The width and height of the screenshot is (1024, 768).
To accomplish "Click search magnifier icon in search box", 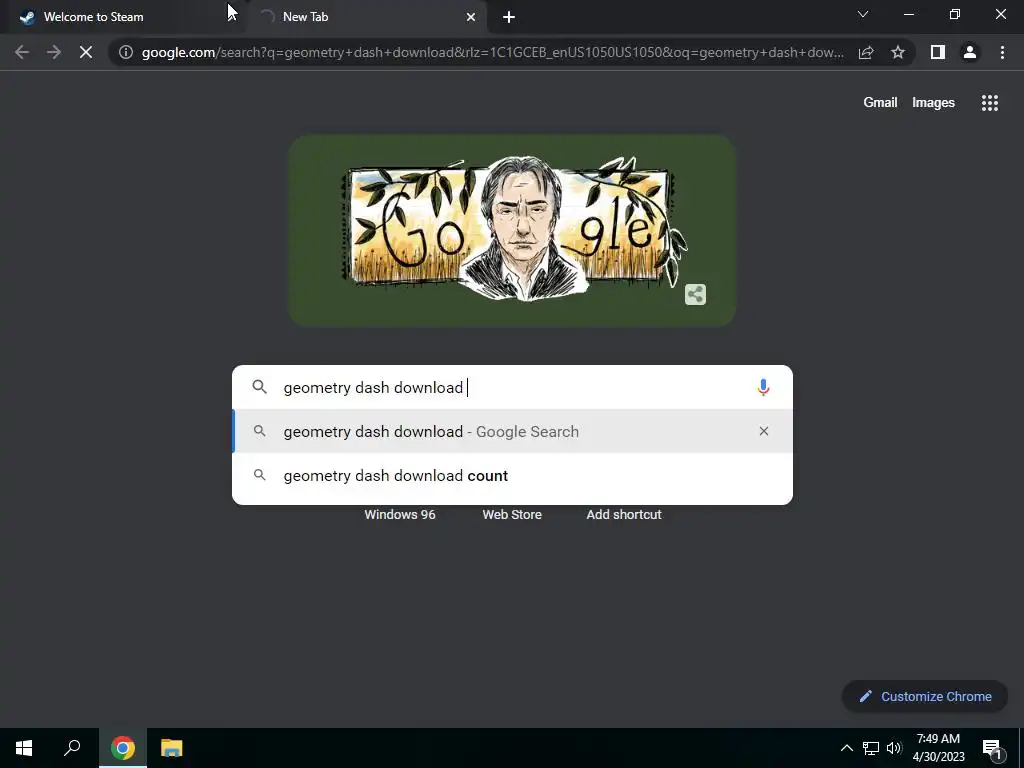I will point(259,387).
